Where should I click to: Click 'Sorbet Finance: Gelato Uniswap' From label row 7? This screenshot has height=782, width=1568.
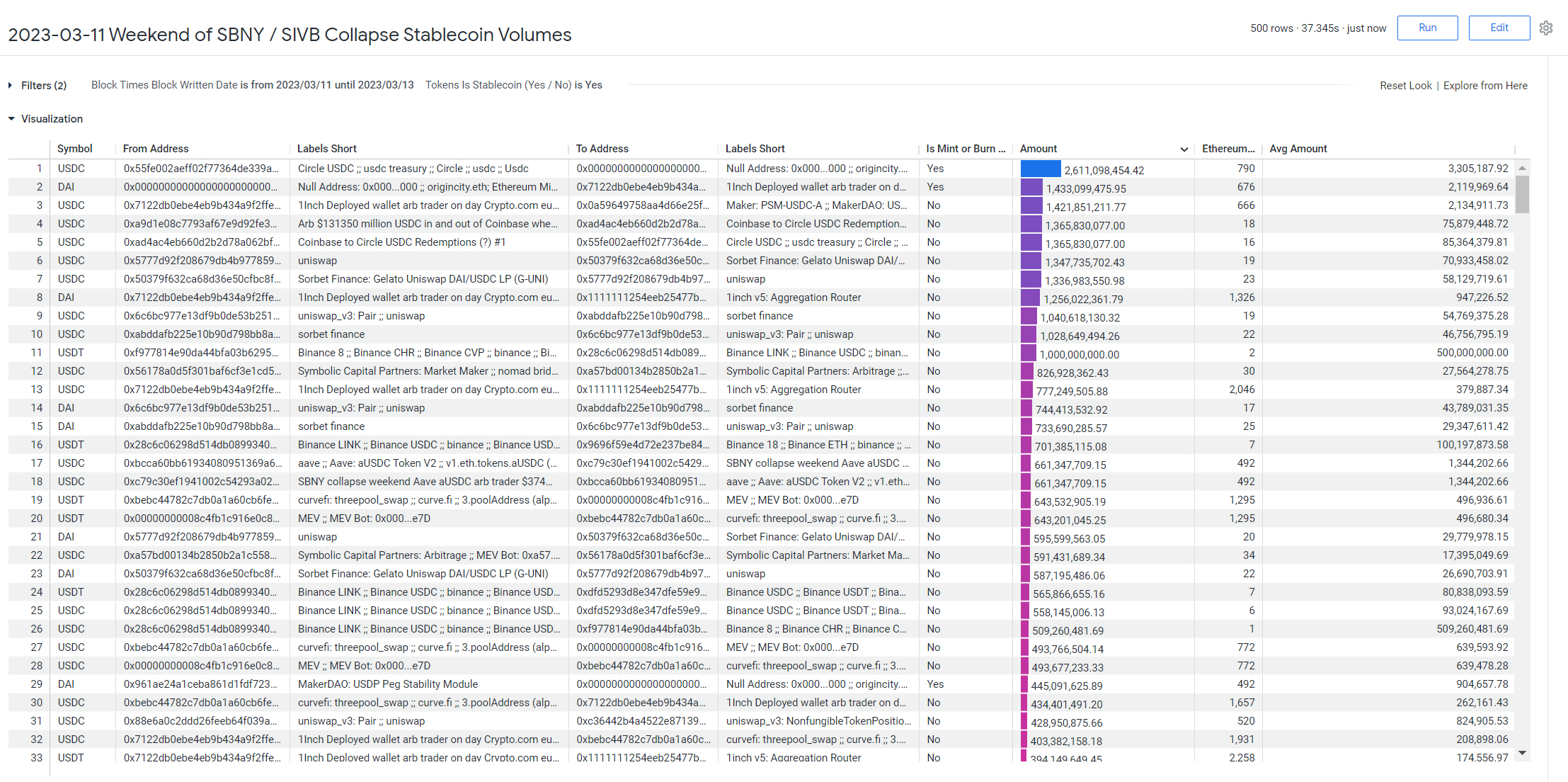pyautogui.click(x=423, y=279)
